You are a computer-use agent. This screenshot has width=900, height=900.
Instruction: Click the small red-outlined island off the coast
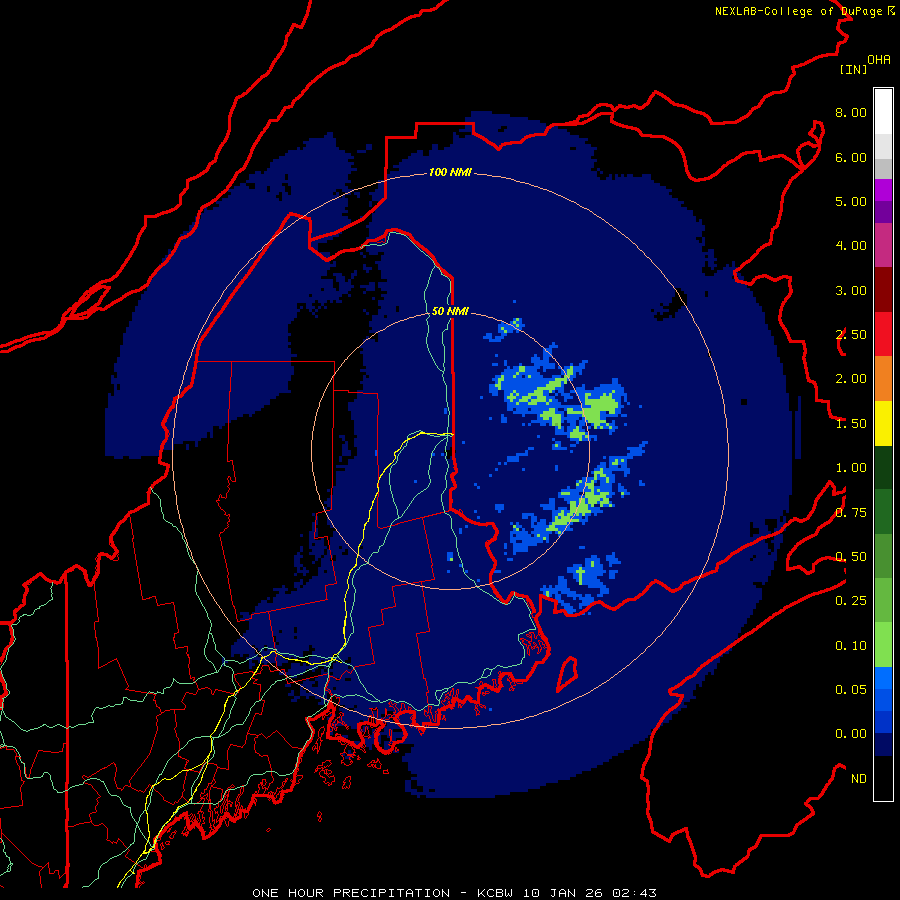click(567, 674)
